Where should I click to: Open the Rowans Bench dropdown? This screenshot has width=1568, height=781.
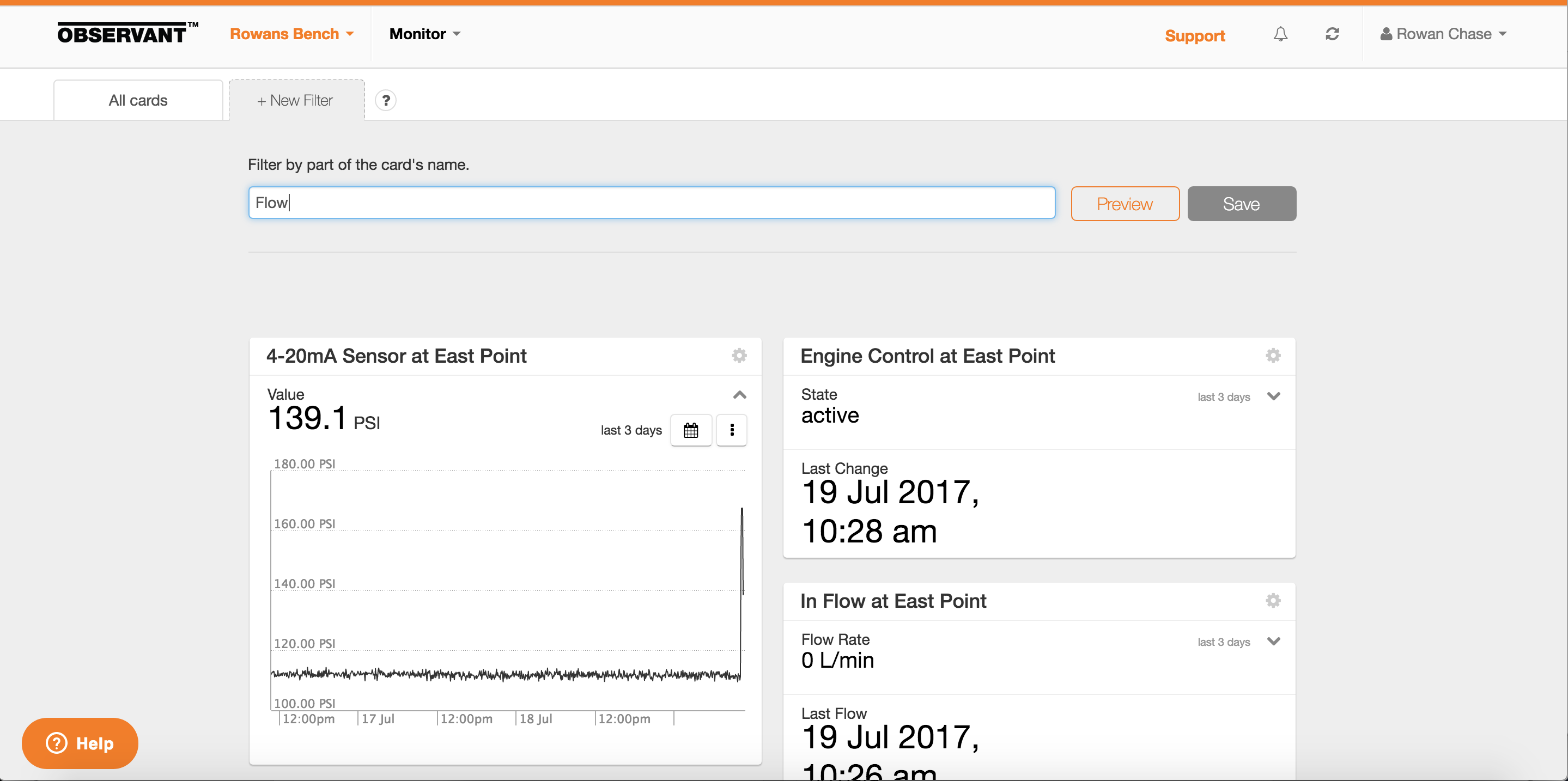pyautogui.click(x=291, y=34)
